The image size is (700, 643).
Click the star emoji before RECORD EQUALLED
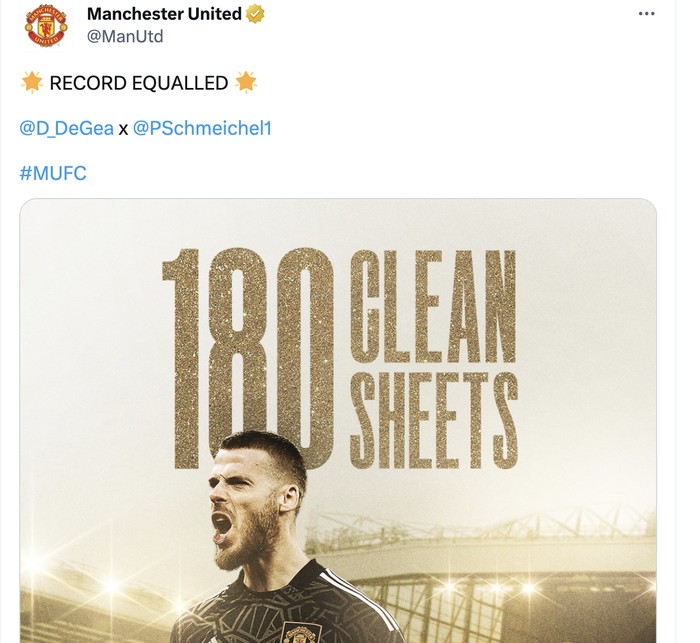[x=31, y=83]
